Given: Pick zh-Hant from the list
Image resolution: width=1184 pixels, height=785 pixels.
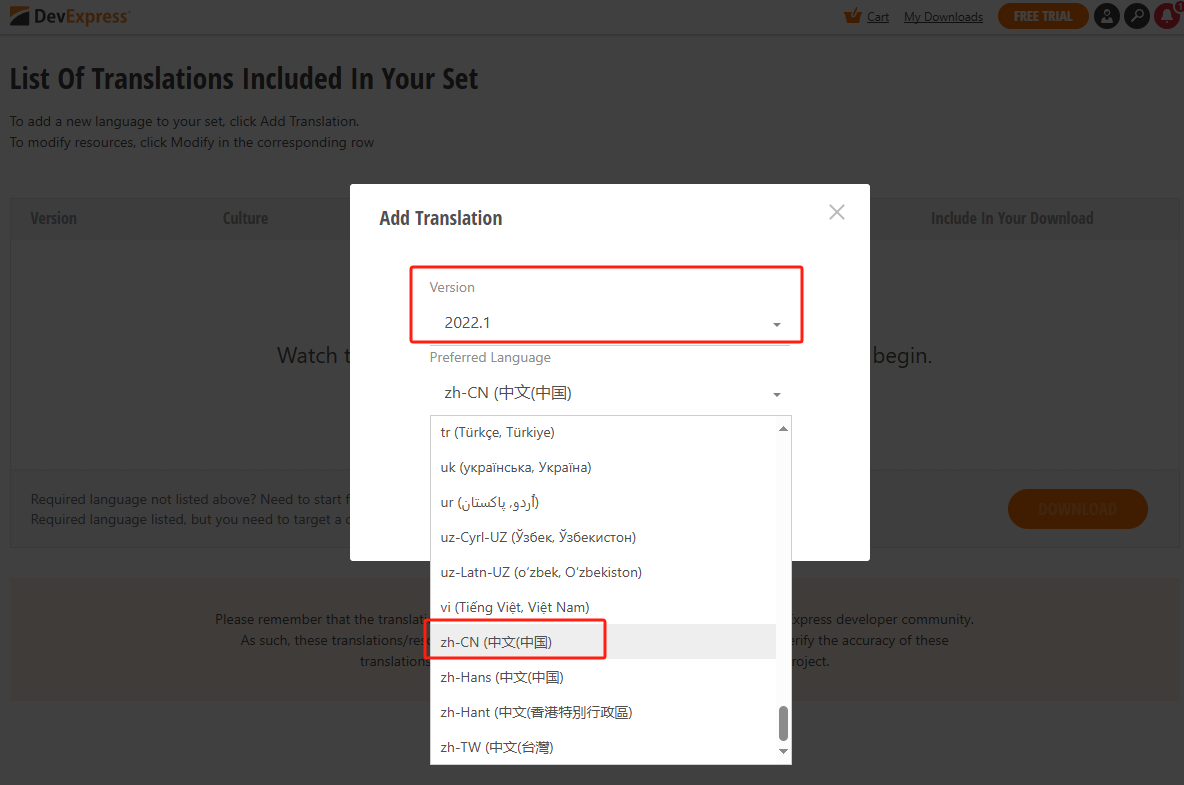Looking at the screenshot, I should click(x=536, y=712).
